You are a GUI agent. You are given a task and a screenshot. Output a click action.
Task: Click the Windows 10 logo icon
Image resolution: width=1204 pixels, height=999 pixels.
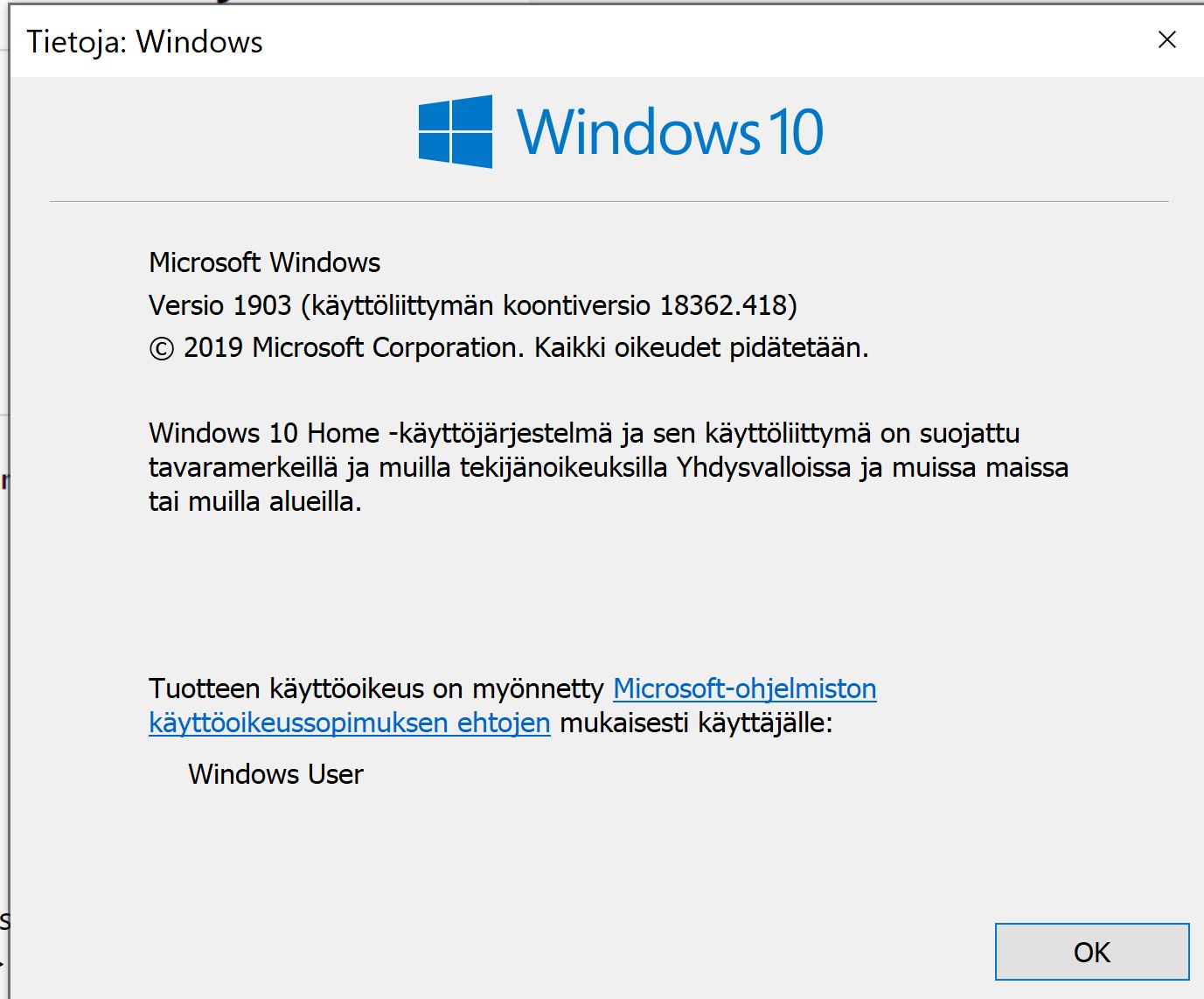pyautogui.click(x=455, y=132)
